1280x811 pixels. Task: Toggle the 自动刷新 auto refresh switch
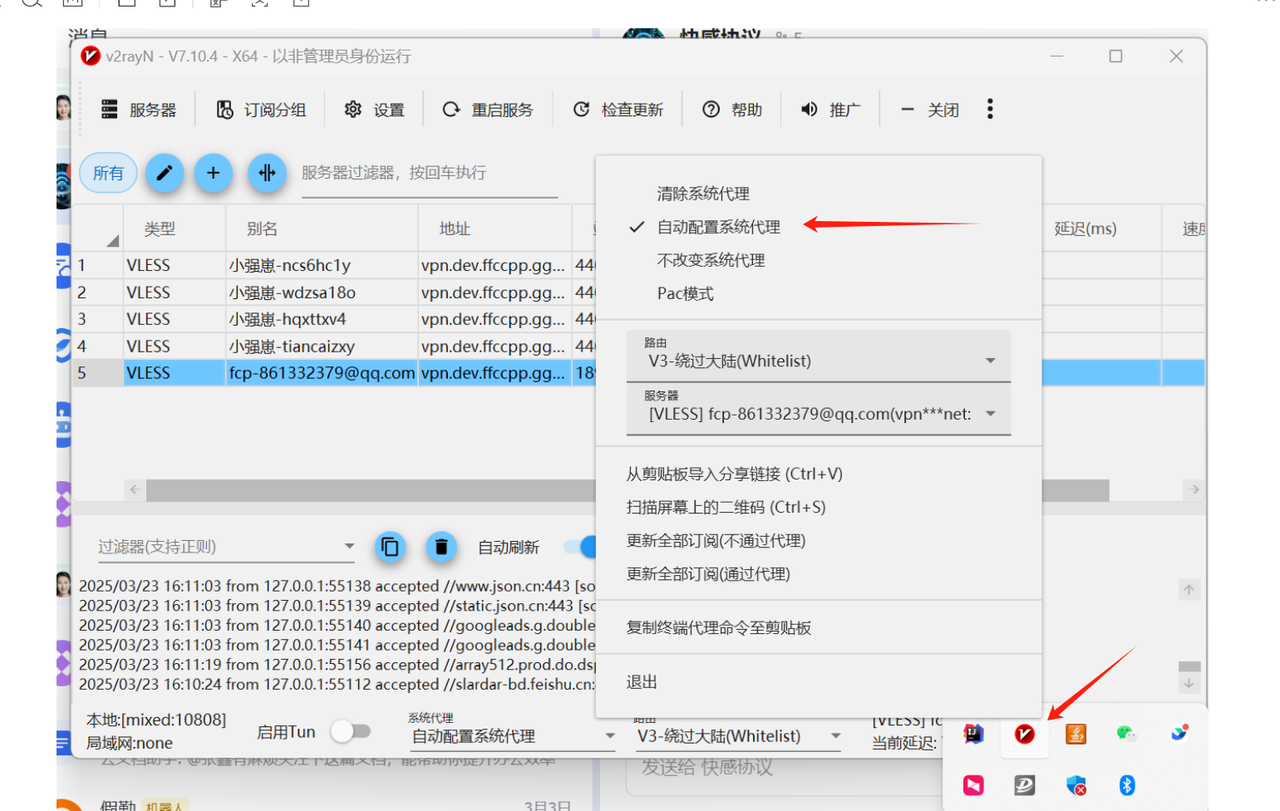coord(580,547)
